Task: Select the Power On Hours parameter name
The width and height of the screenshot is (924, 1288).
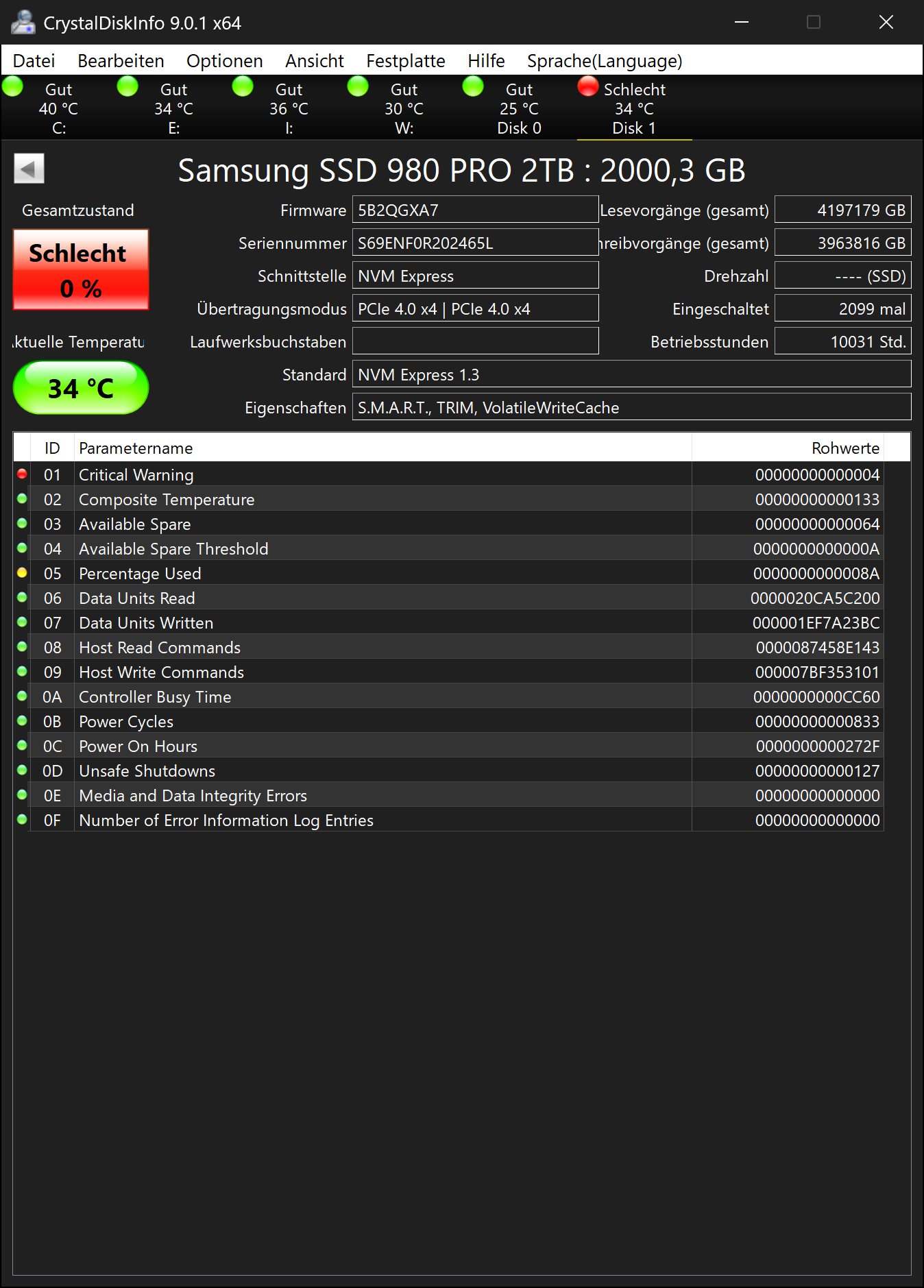Action: pyautogui.click(x=138, y=746)
